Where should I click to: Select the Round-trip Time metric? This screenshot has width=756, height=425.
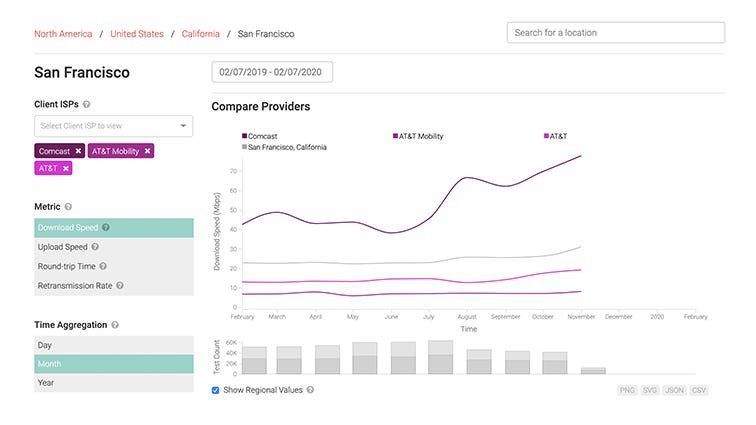tap(114, 266)
